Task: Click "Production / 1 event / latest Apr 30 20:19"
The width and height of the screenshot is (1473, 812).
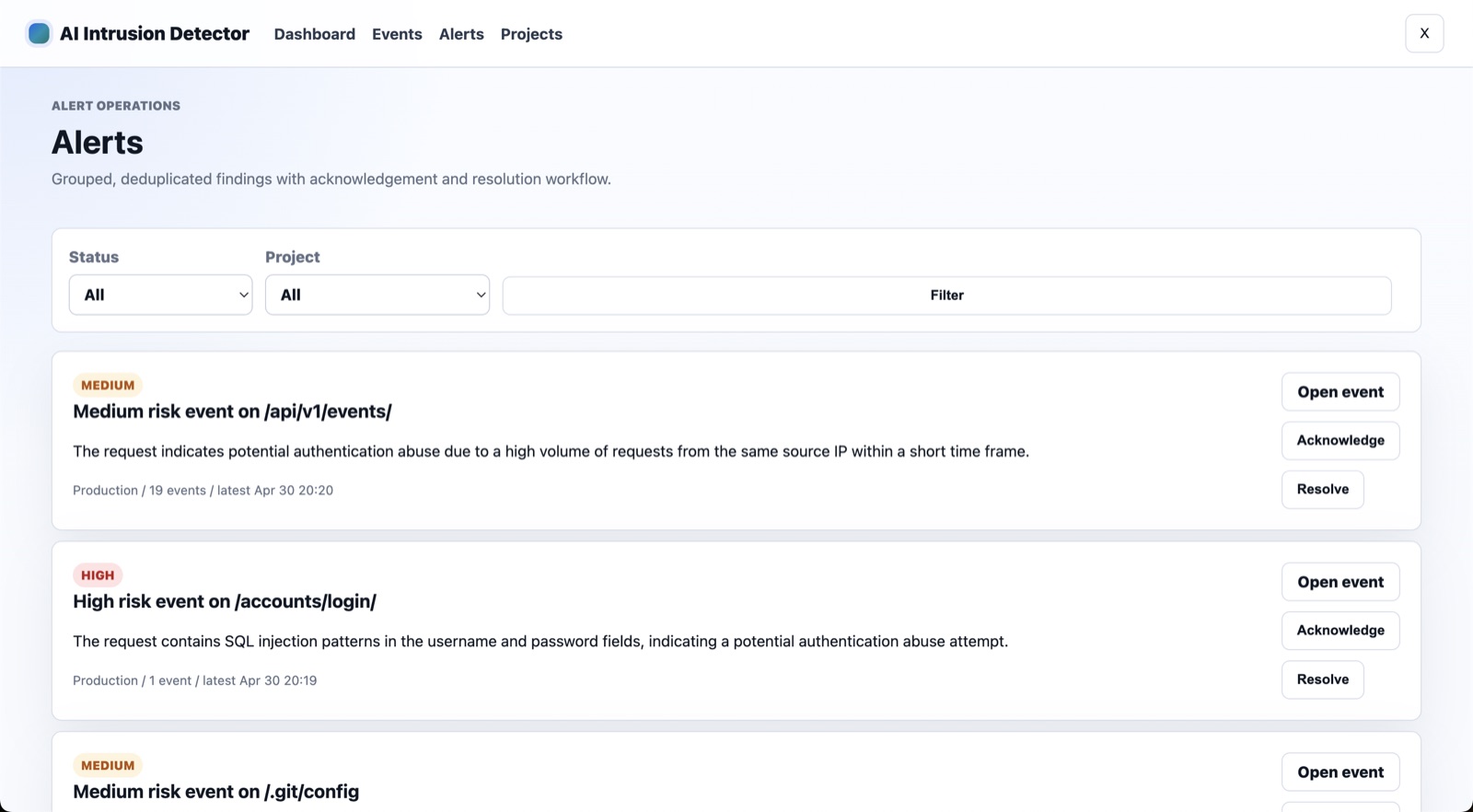Action: coord(194,680)
